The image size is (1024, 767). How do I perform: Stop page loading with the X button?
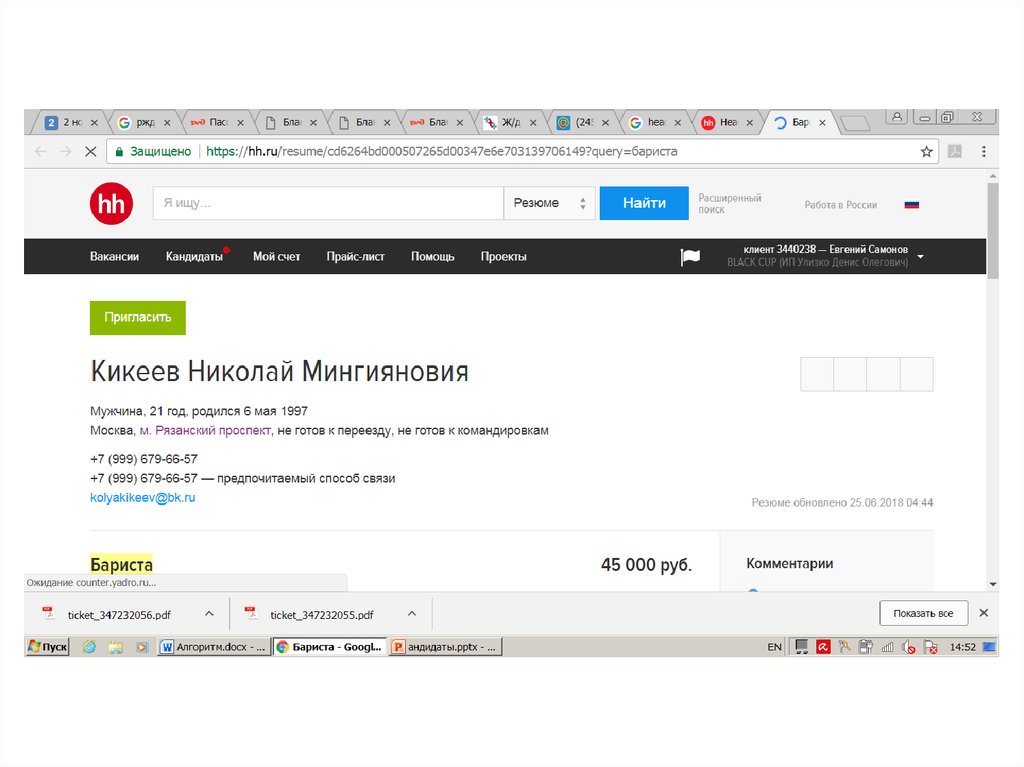[89, 152]
